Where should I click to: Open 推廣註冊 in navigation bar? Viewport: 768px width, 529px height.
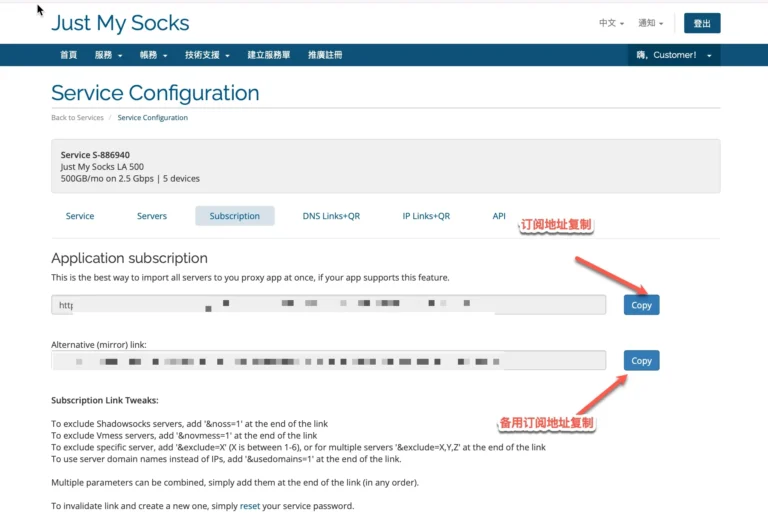click(x=325, y=55)
